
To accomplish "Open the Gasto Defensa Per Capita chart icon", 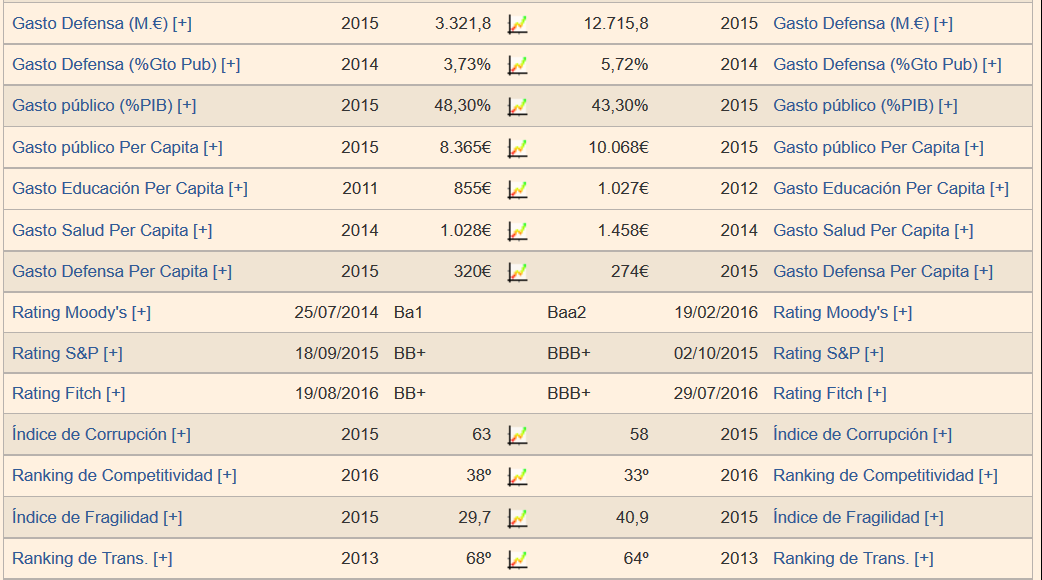I will [517, 272].
